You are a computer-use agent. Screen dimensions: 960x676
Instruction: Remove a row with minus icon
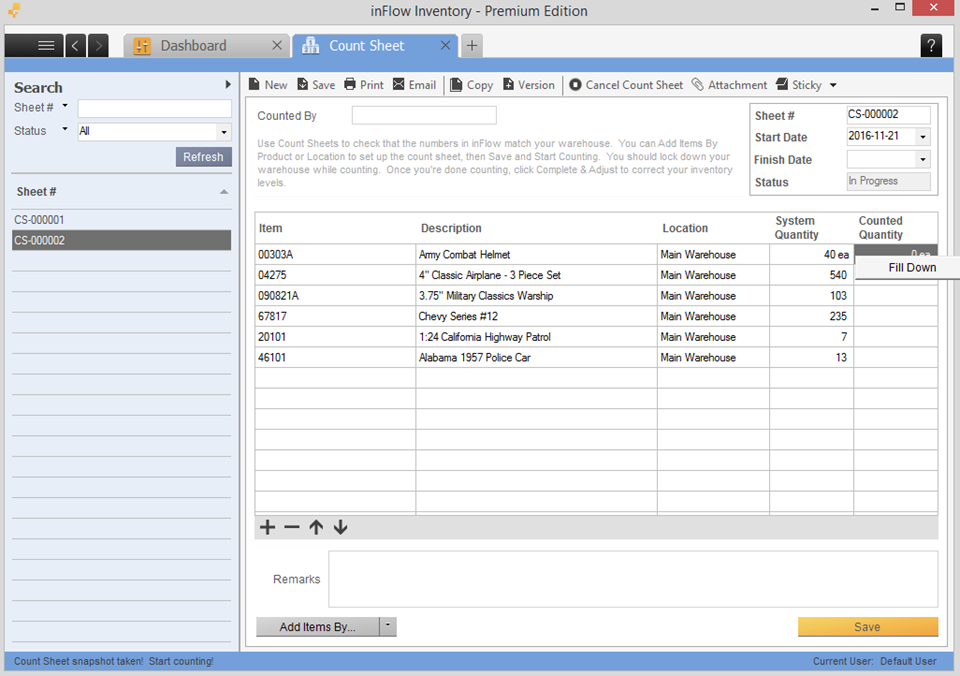tap(292, 527)
